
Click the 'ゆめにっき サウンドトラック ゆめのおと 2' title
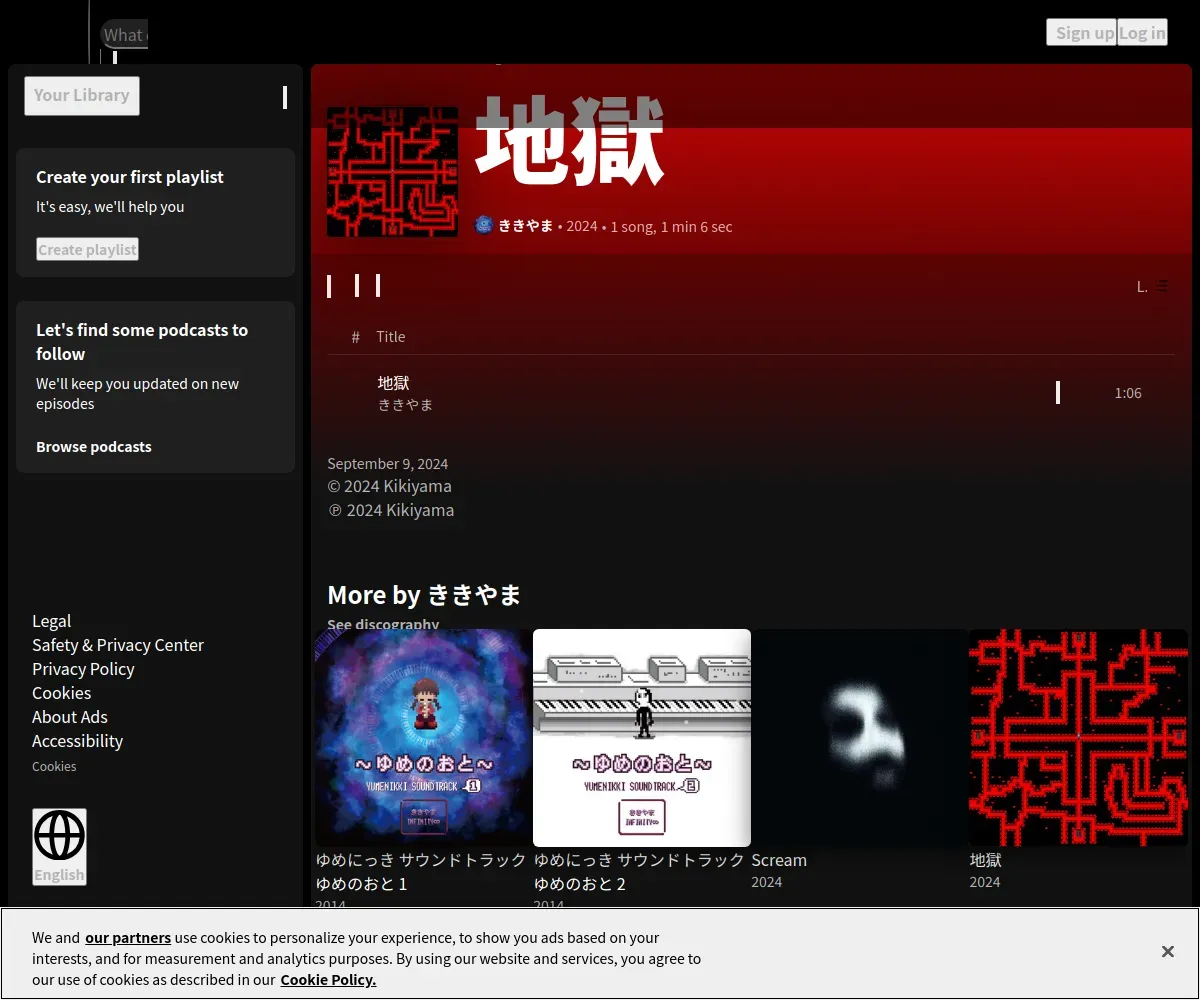(x=639, y=872)
